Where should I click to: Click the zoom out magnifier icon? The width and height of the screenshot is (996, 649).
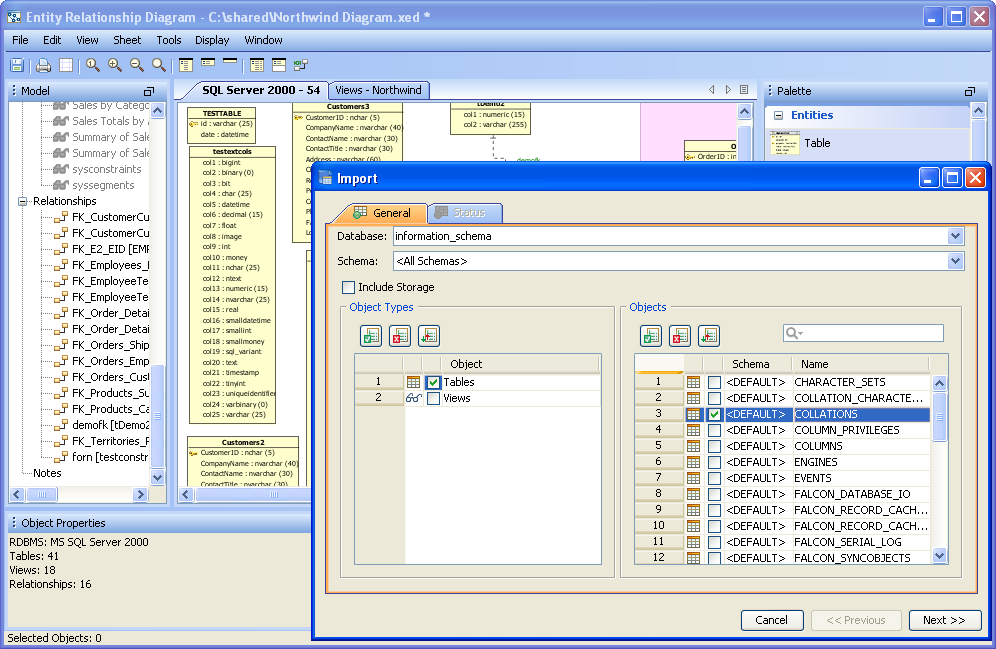point(137,65)
